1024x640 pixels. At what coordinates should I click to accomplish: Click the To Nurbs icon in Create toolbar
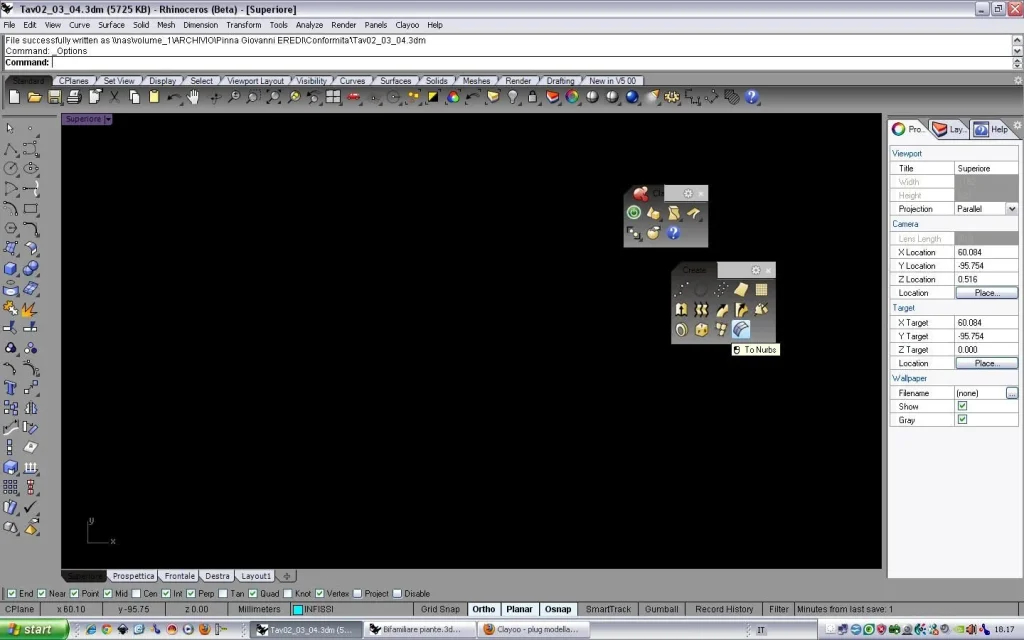[741, 329]
